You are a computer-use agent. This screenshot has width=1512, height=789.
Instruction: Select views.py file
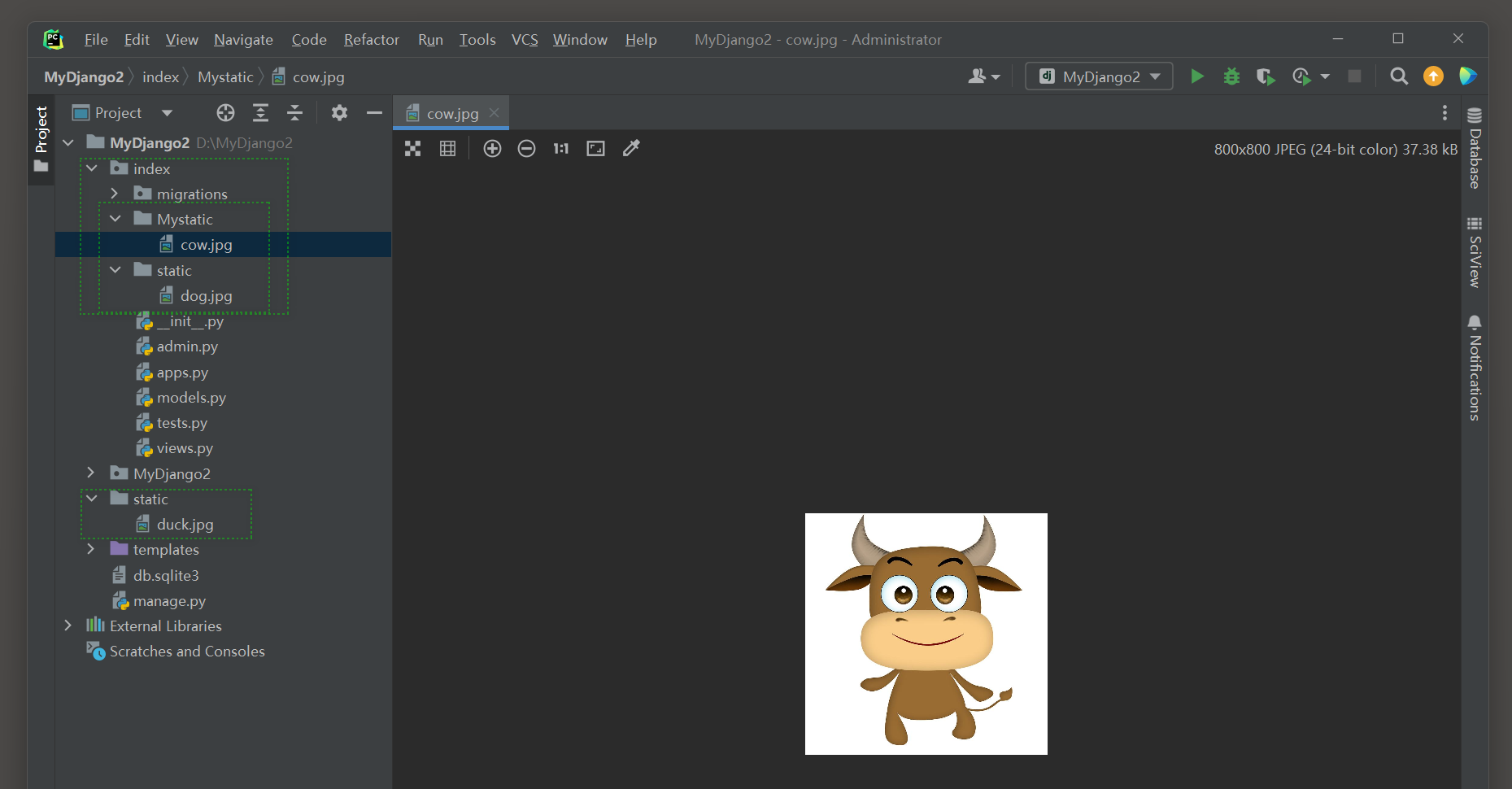[185, 448]
